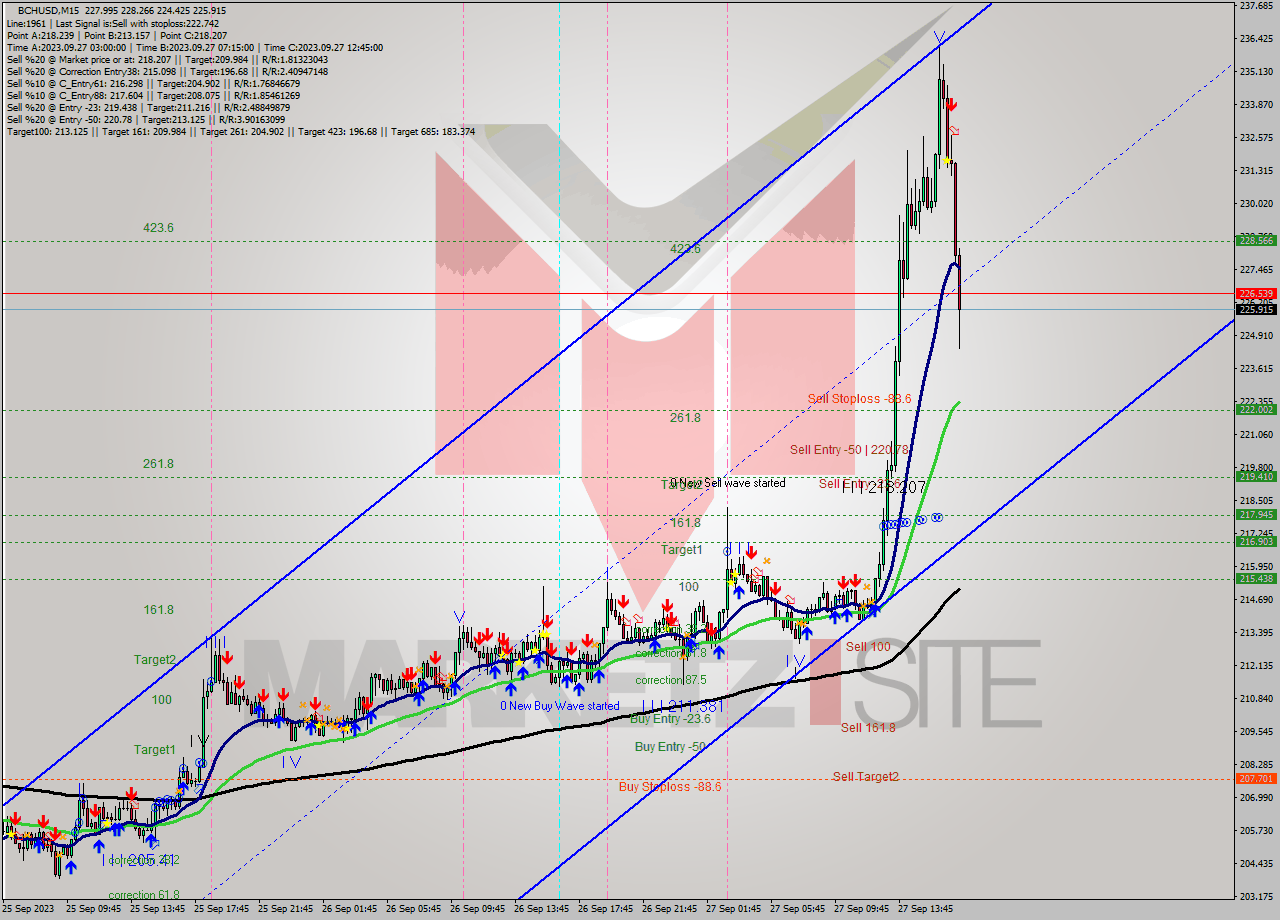Click the '26 Sep 09:45' time axis label
1280x920 pixels.
click(x=478, y=910)
